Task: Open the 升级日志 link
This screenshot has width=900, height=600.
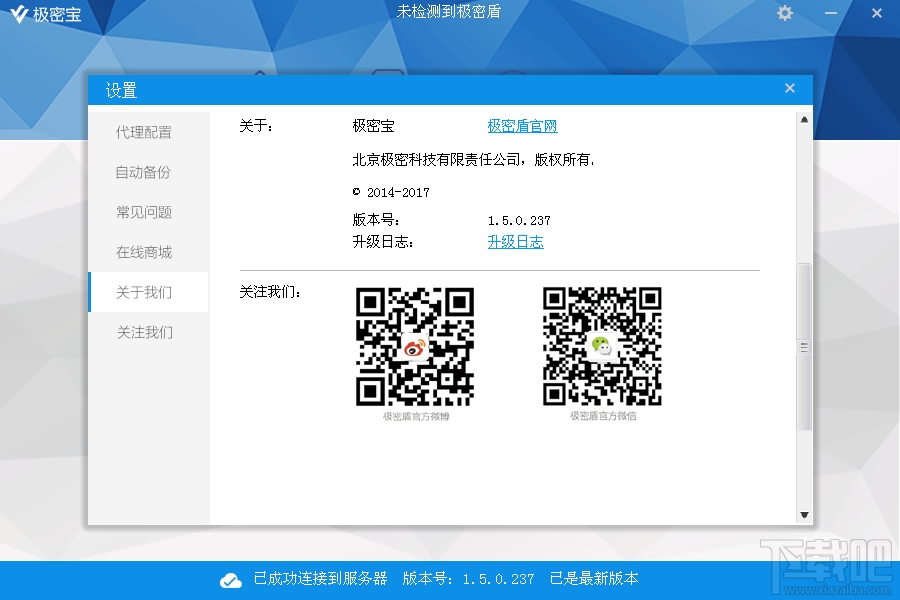Action: click(515, 242)
